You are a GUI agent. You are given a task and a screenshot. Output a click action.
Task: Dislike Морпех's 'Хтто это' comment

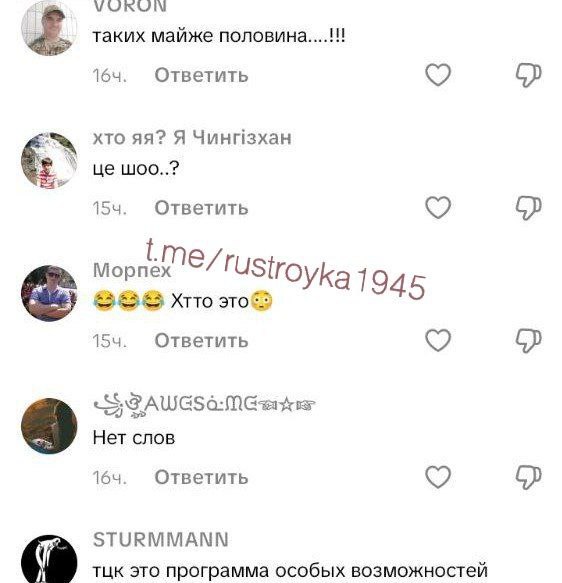[528, 341]
